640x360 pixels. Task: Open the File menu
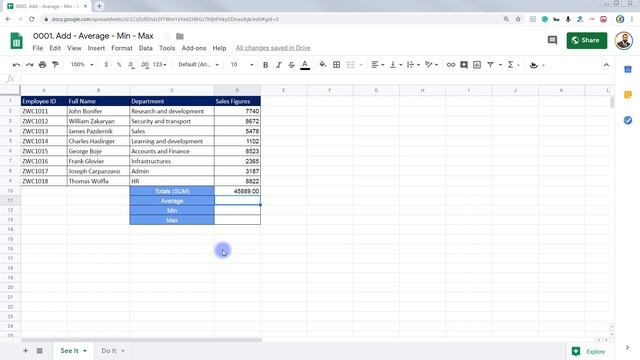tap(38, 48)
